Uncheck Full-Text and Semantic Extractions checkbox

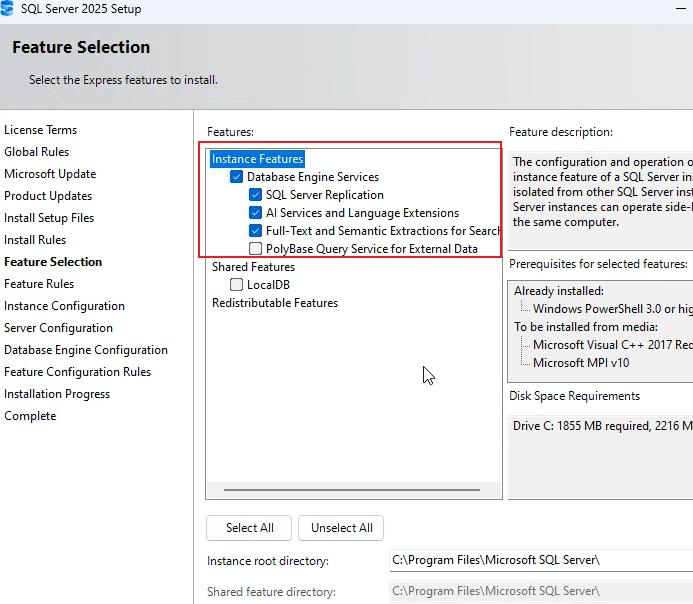pyautogui.click(x=256, y=231)
